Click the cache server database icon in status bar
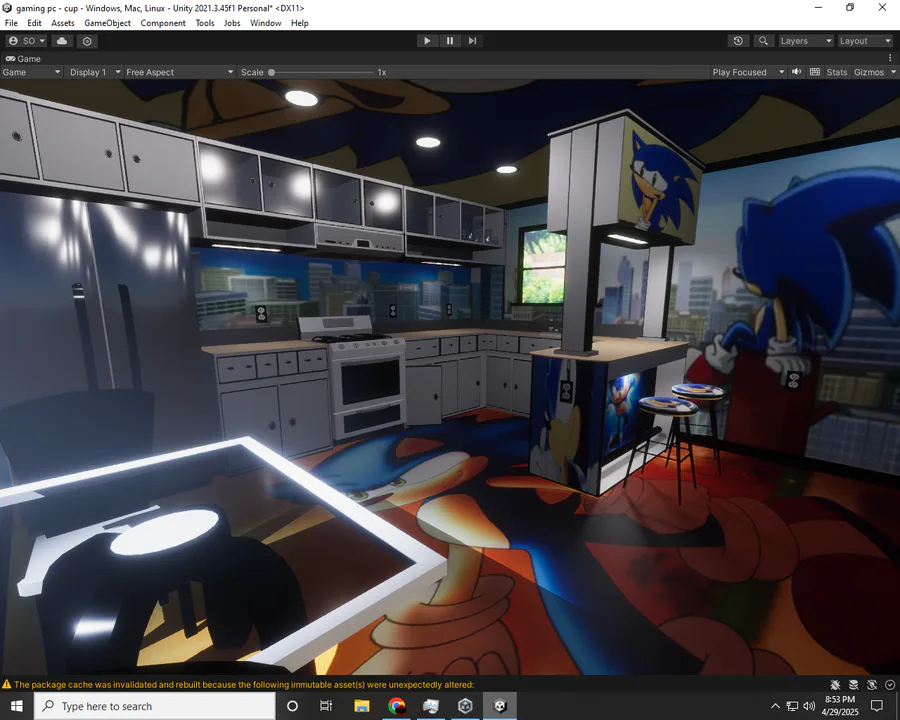This screenshot has height=720, width=900. click(x=854, y=684)
